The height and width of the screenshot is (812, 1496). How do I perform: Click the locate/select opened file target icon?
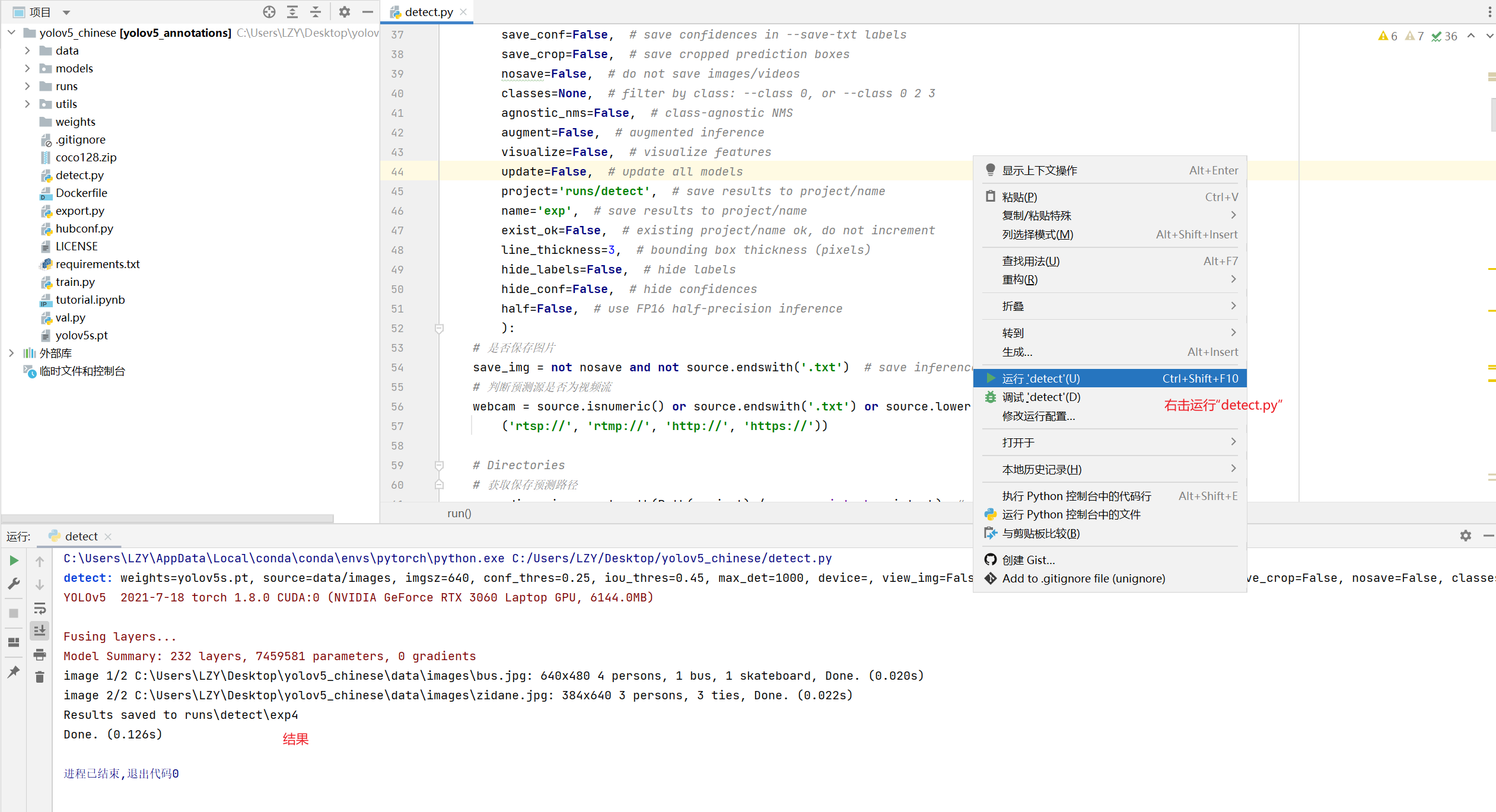[269, 12]
